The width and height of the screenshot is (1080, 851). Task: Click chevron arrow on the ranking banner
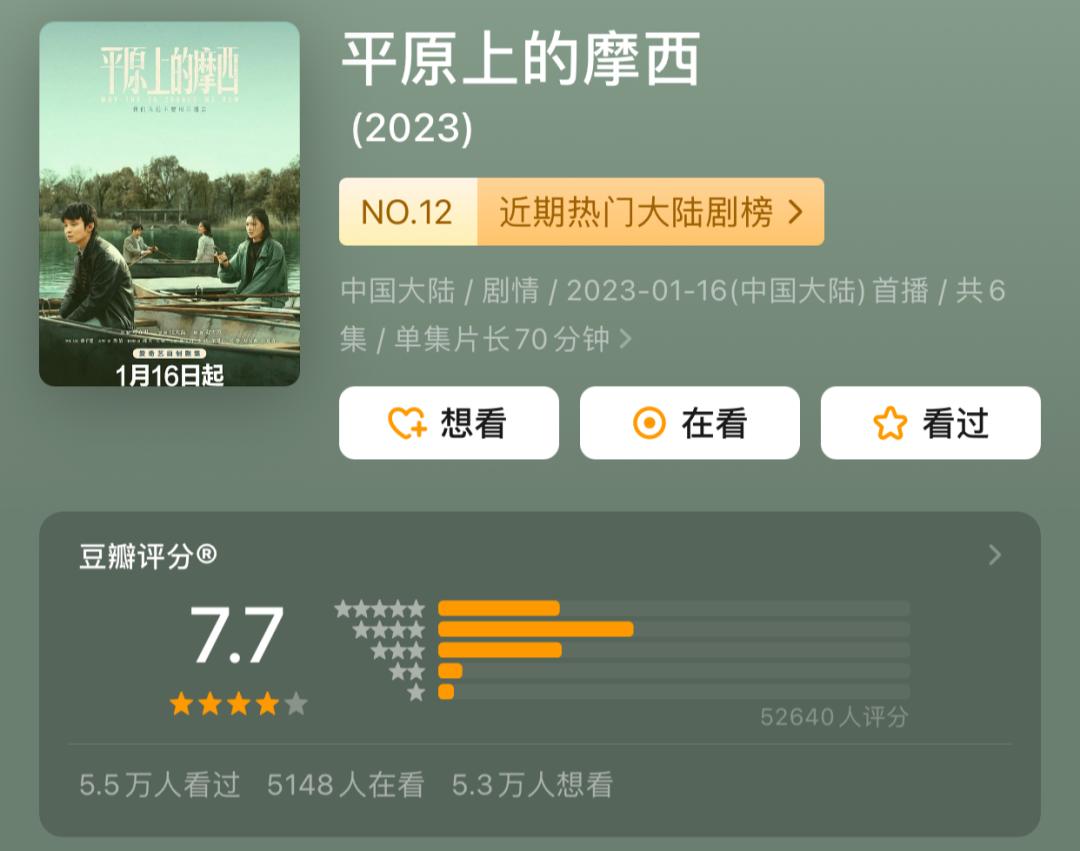[x=796, y=212]
